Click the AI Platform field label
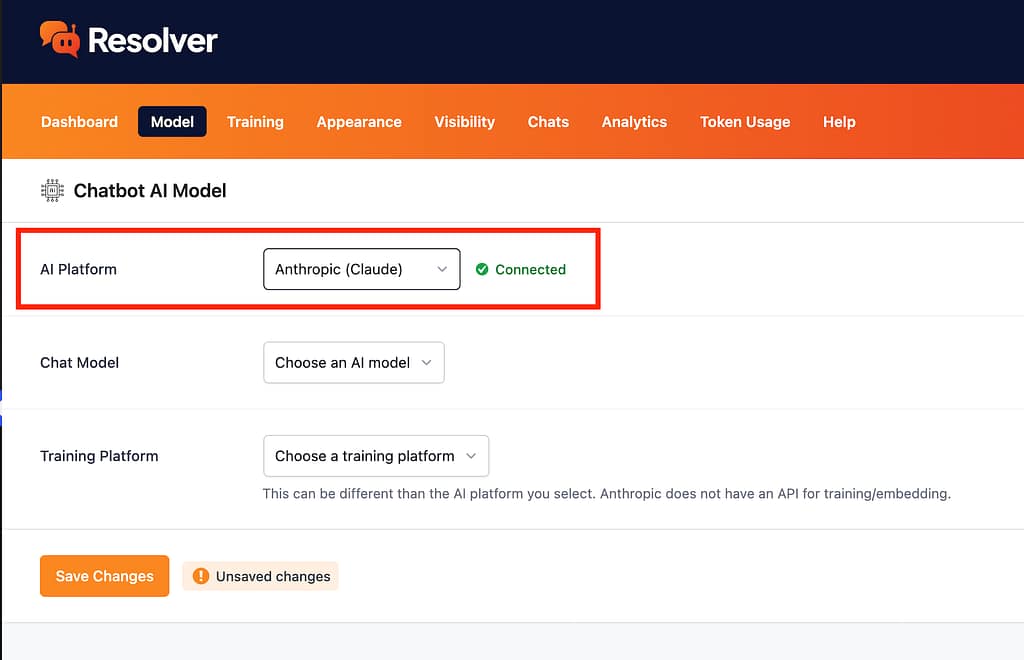 [78, 269]
